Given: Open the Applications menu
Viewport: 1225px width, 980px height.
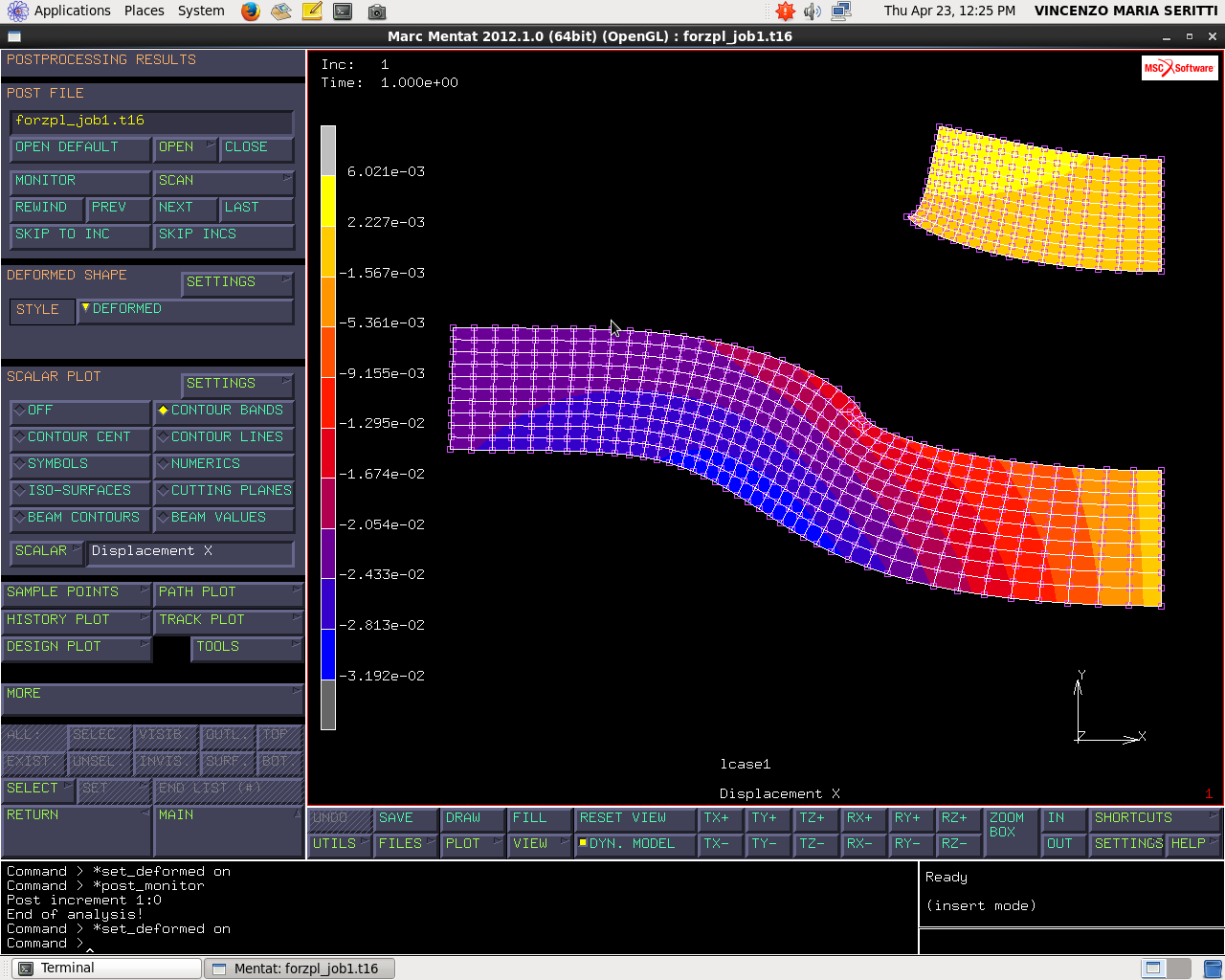Looking at the screenshot, I should [x=59, y=11].
